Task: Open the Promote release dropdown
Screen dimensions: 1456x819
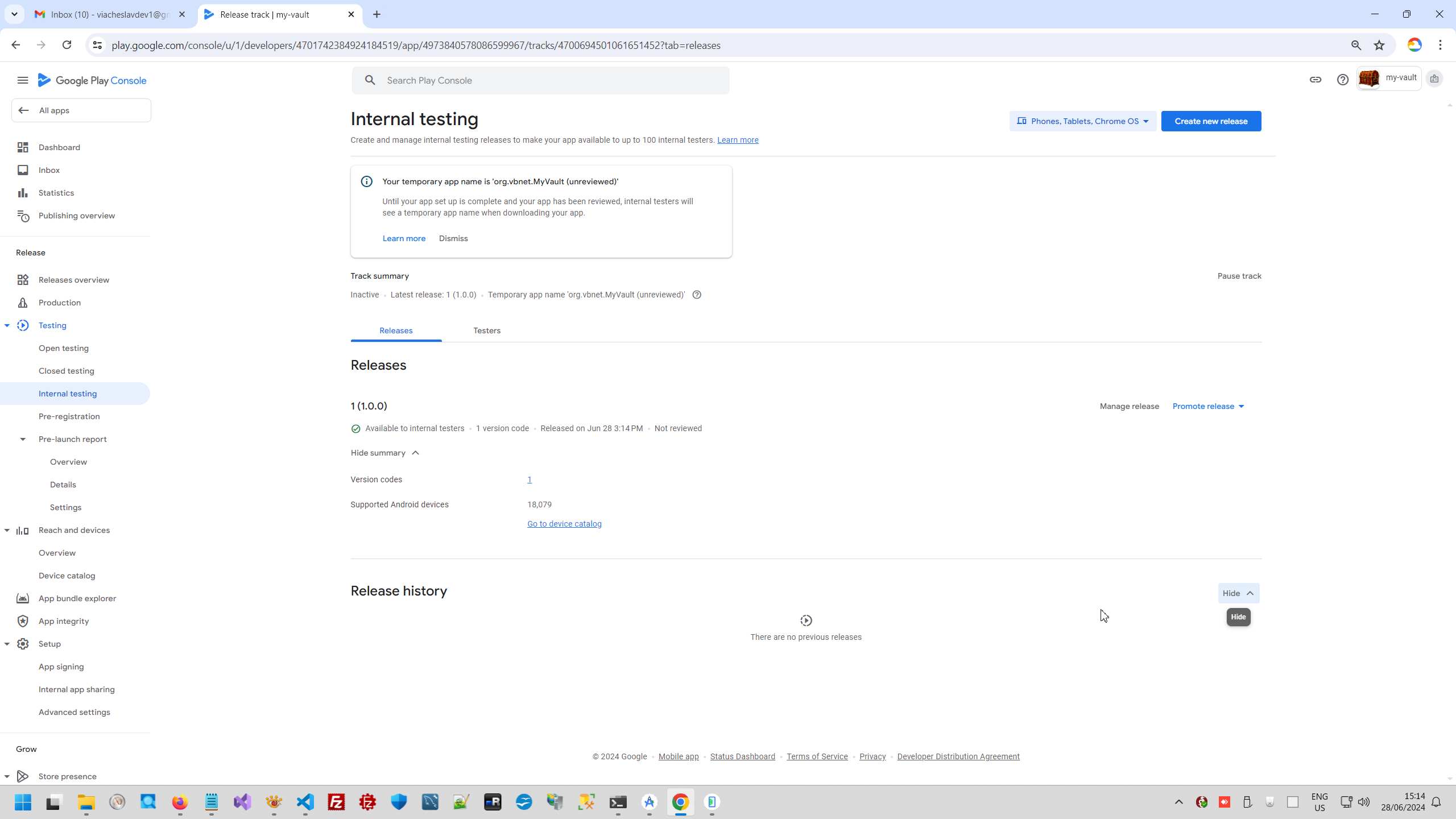Action: tap(1208, 406)
